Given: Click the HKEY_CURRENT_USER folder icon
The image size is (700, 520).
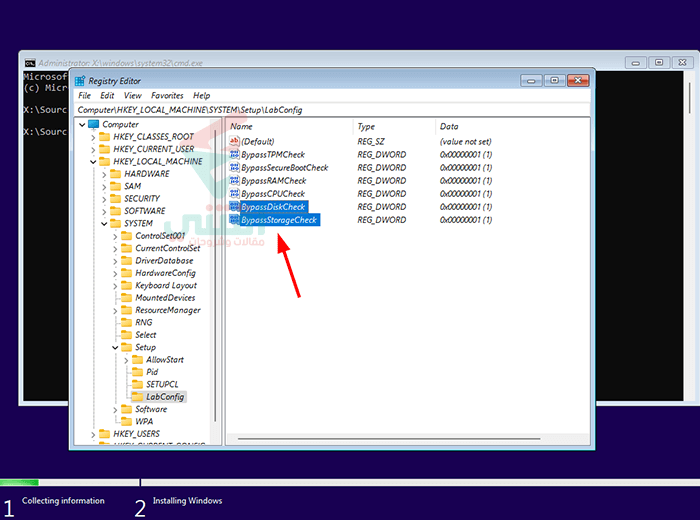Looking at the screenshot, I should pos(104,149).
